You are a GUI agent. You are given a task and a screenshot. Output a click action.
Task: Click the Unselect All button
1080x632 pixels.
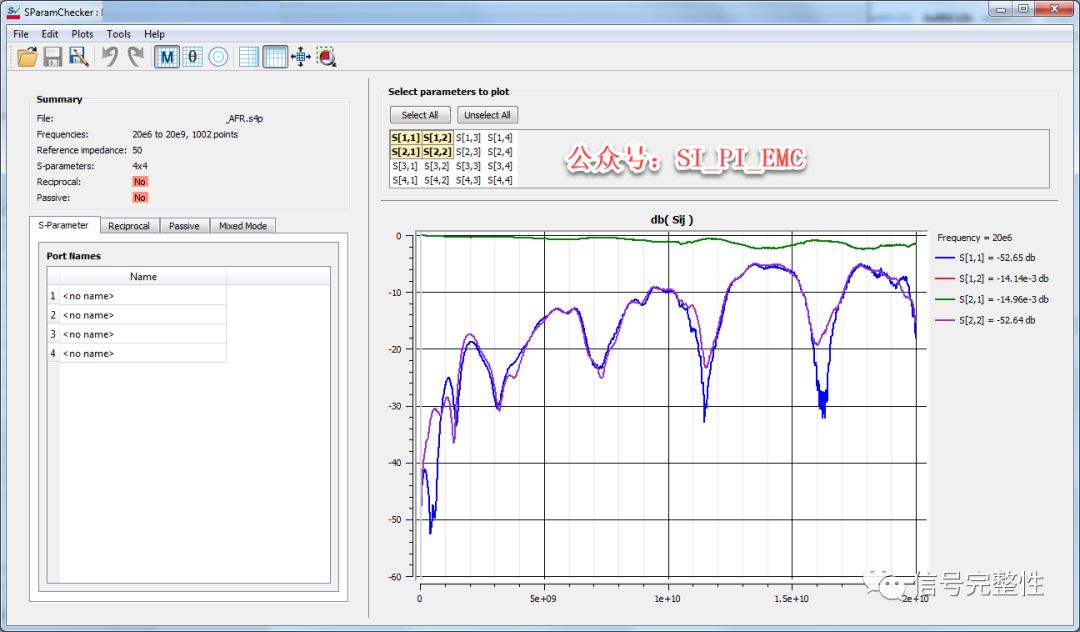click(487, 115)
